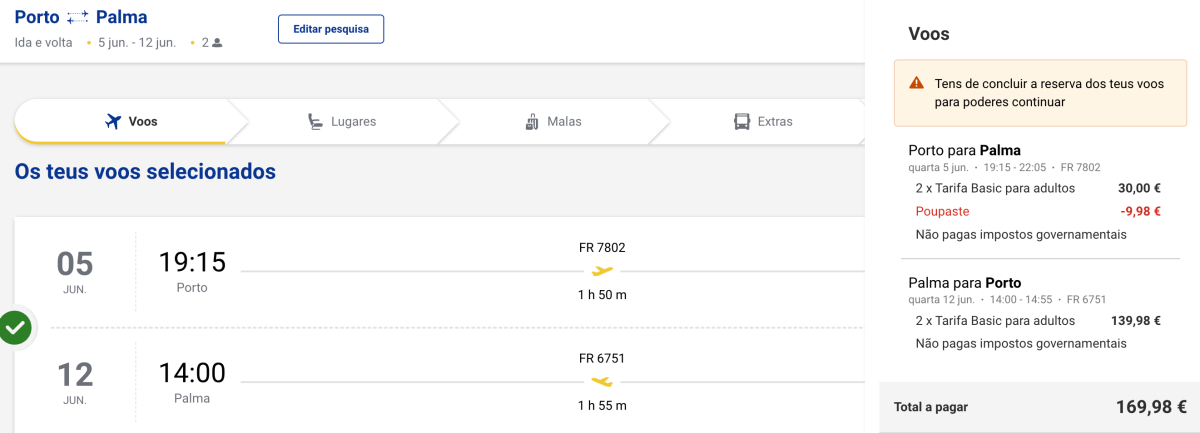Go to the Extras tab
This screenshot has width=1200, height=433.
pos(763,122)
